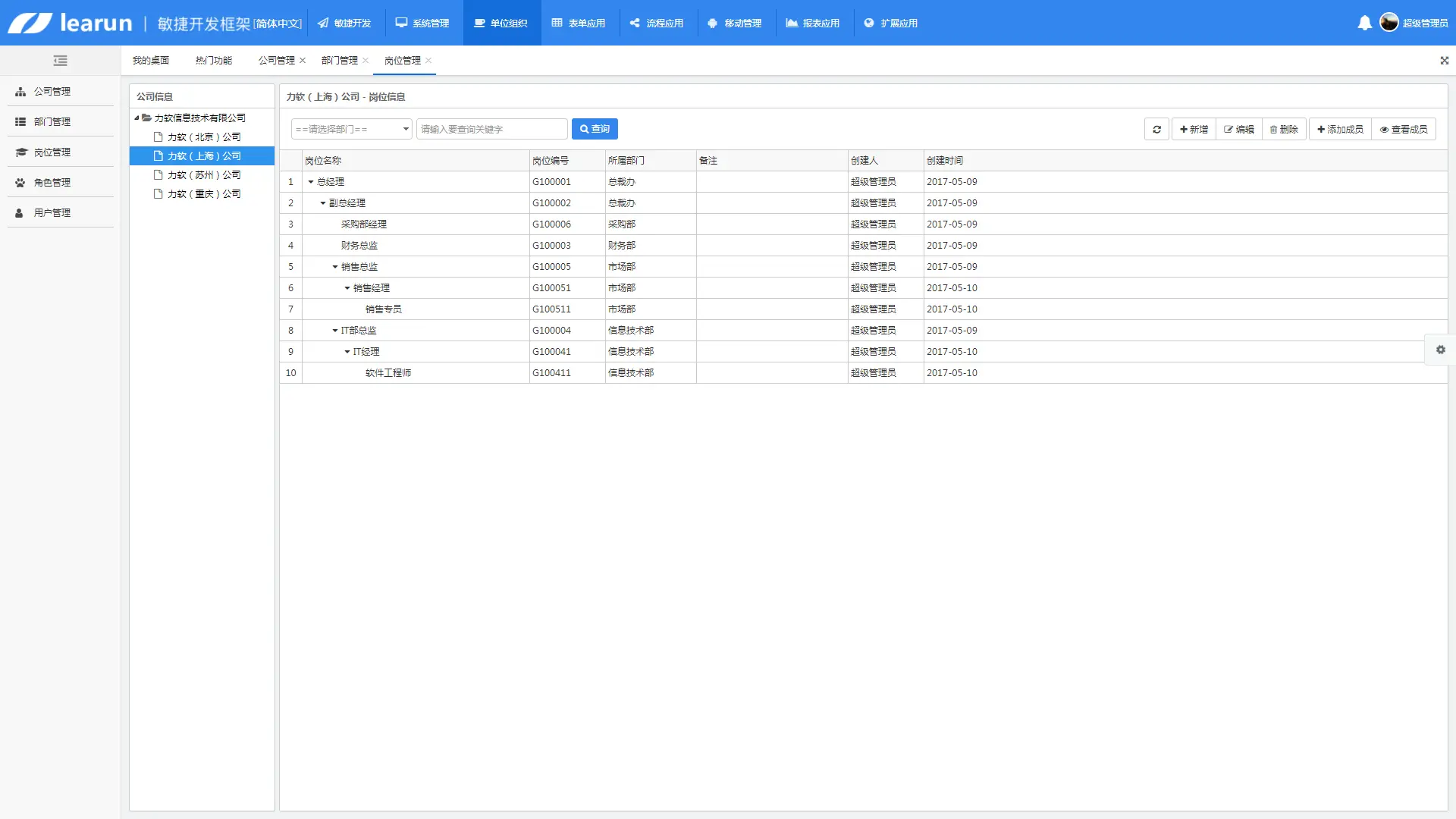Click the refresh icon button
This screenshot has width=1456, height=819.
pyautogui.click(x=1156, y=130)
